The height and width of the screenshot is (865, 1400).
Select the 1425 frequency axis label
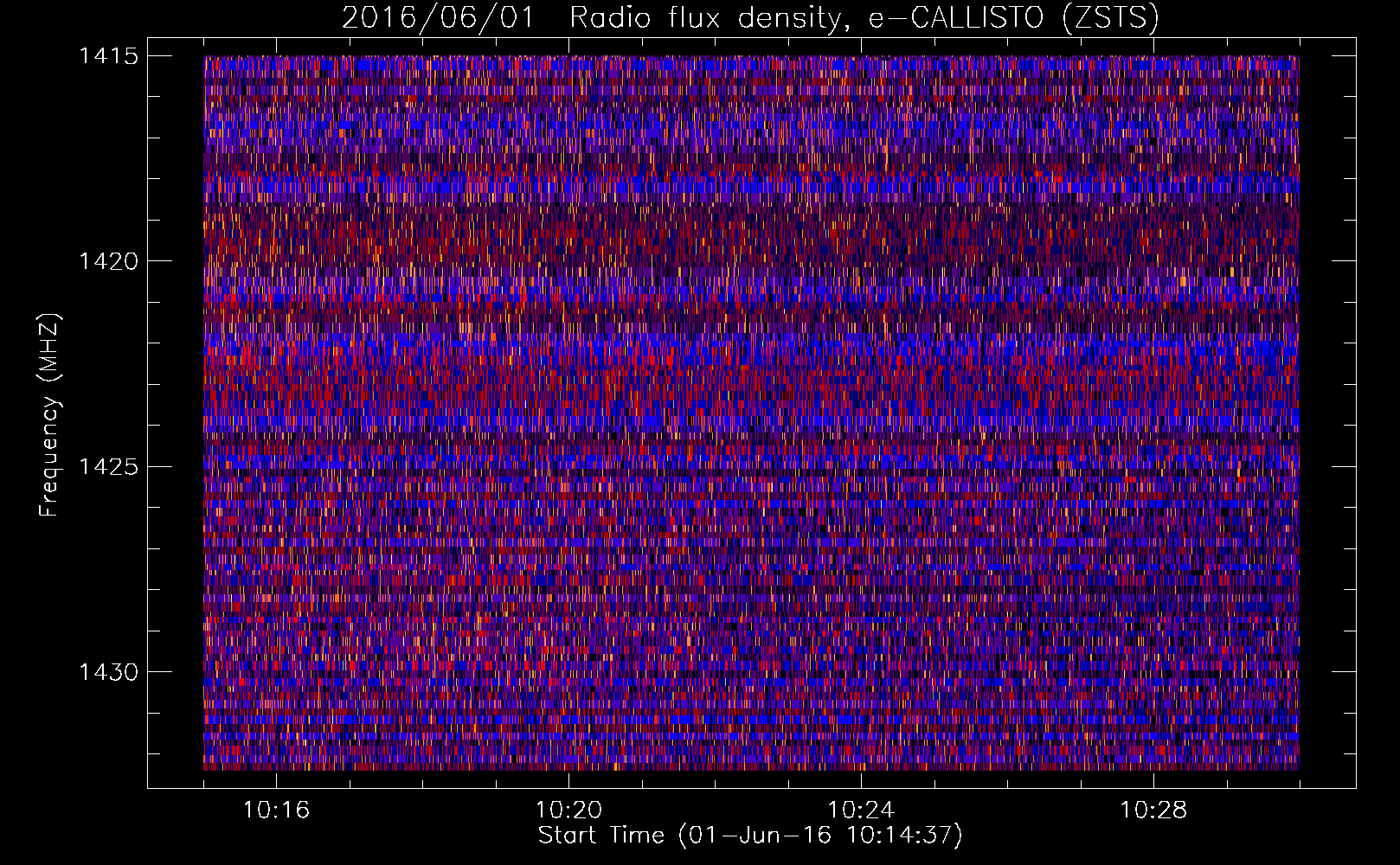click(108, 467)
